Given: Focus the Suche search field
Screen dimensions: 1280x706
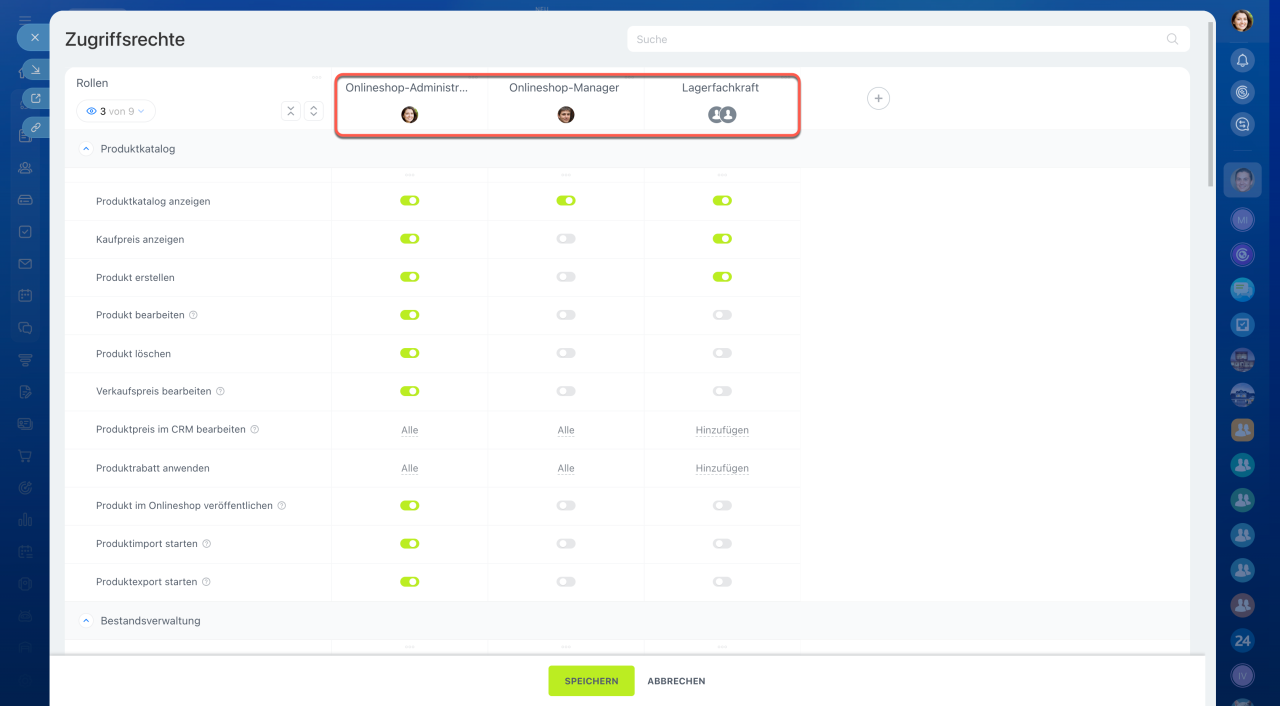Looking at the screenshot, I should coord(908,39).
